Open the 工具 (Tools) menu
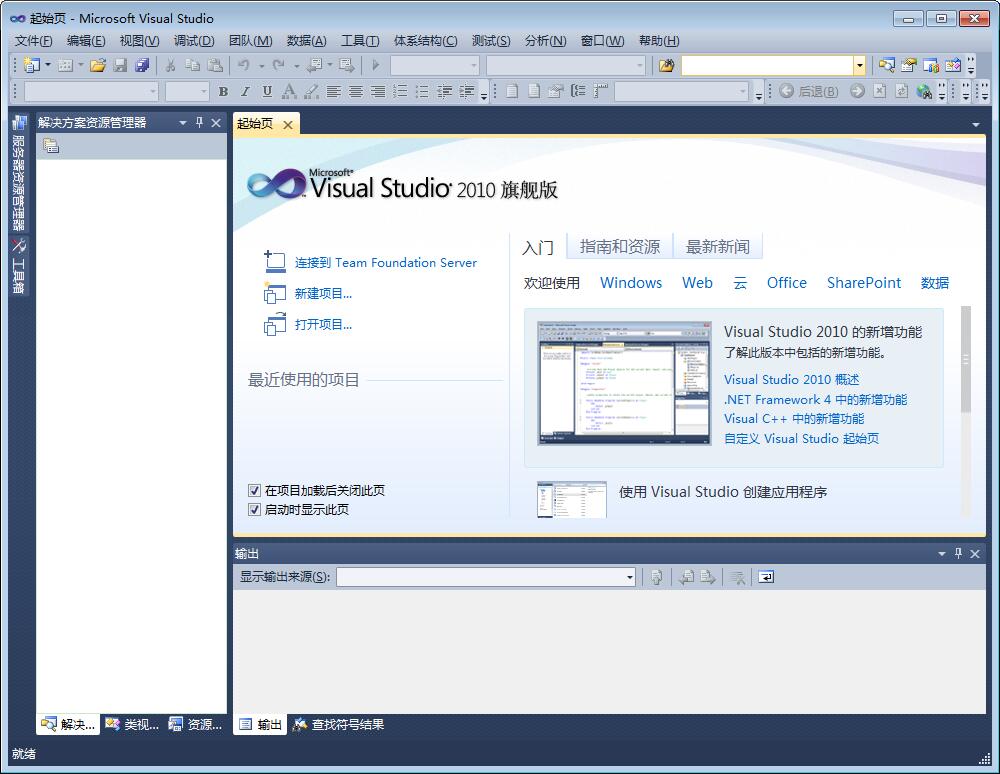Image resolution: width=1000 pixels, height=774 pixels. (x=360, y=41)
